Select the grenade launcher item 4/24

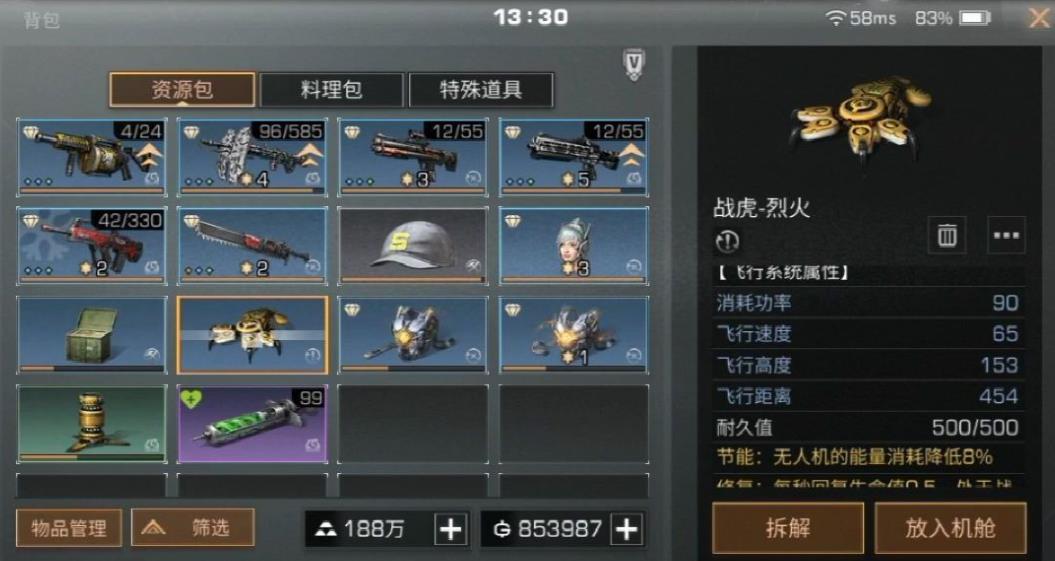tap(92, 157)
